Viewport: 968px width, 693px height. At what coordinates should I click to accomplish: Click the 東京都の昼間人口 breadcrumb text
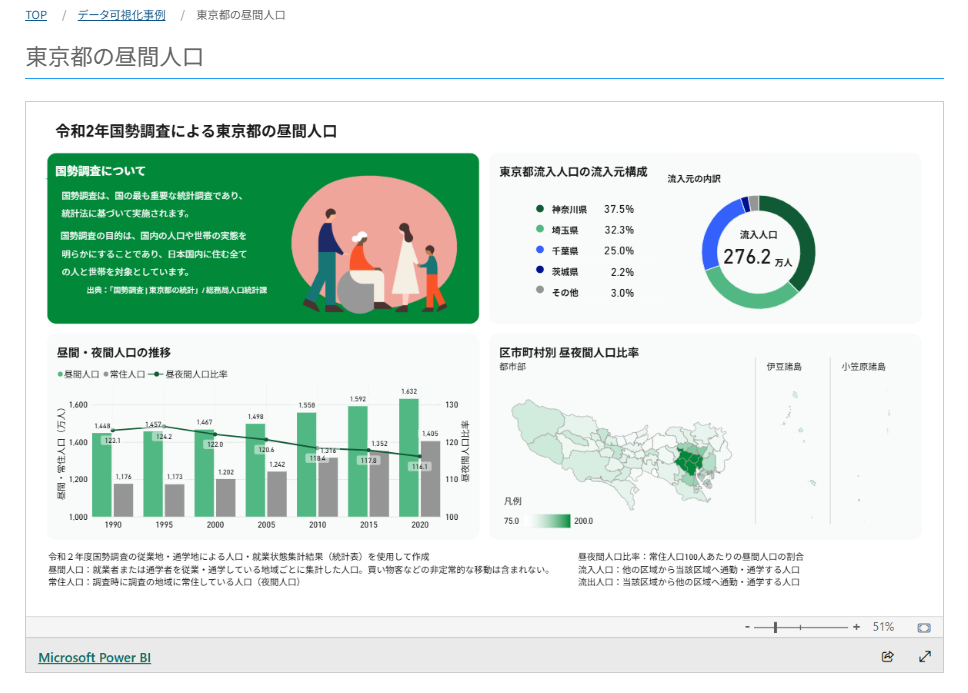(x=241, y=15)
